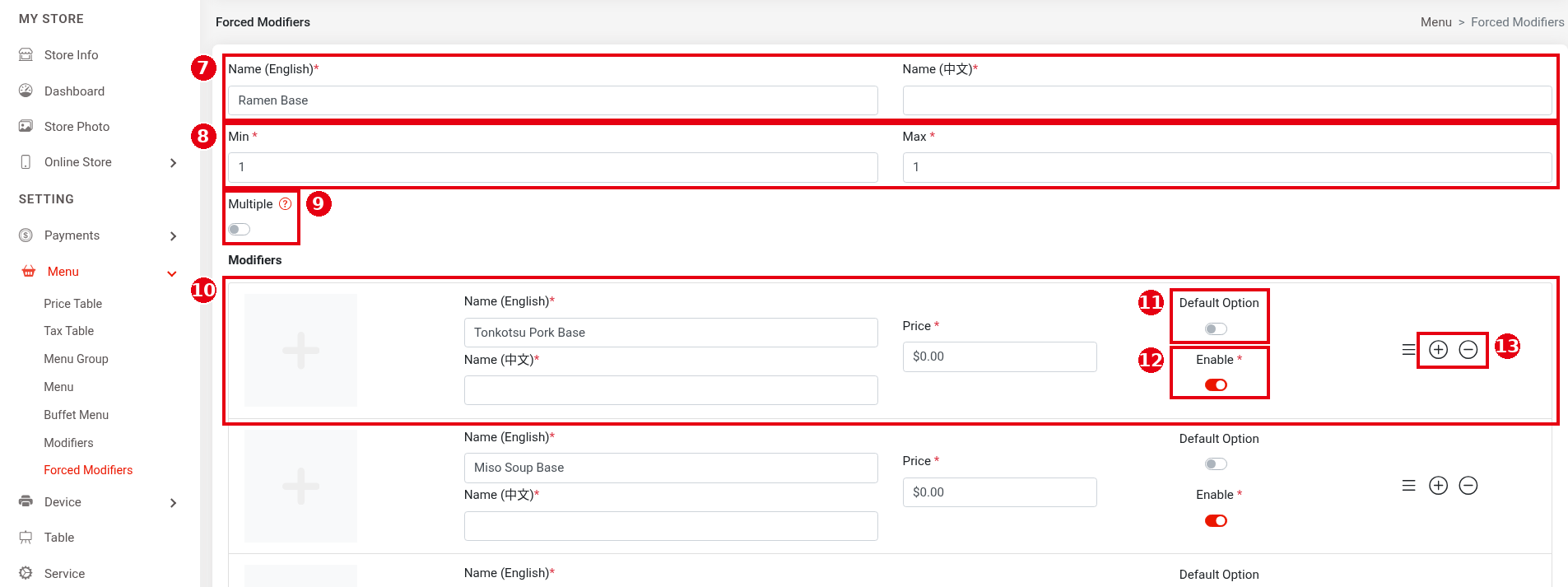Screen dimensions: 1568x587
Task: Open Store Photo page
Action: [77, 127]
